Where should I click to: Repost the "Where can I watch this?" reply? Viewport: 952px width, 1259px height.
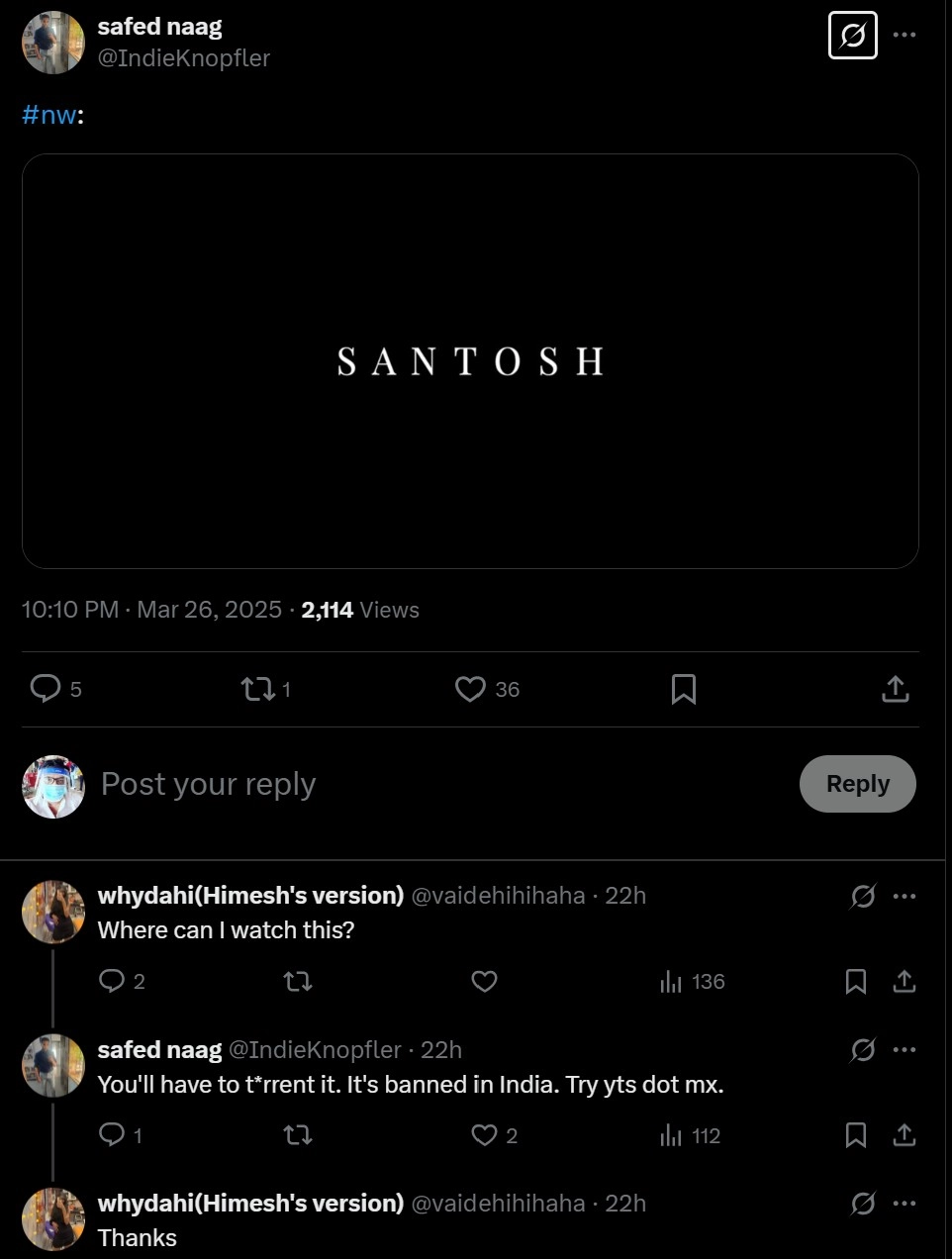297,981
